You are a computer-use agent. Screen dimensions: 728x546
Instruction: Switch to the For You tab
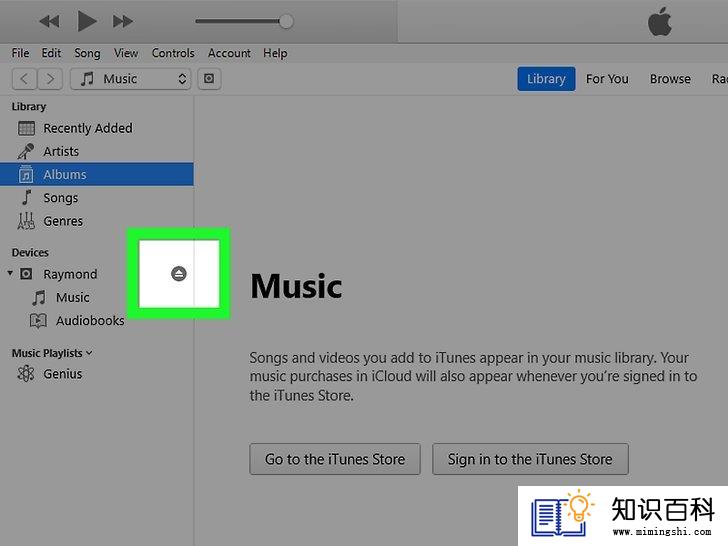click(x=607, y=79)
